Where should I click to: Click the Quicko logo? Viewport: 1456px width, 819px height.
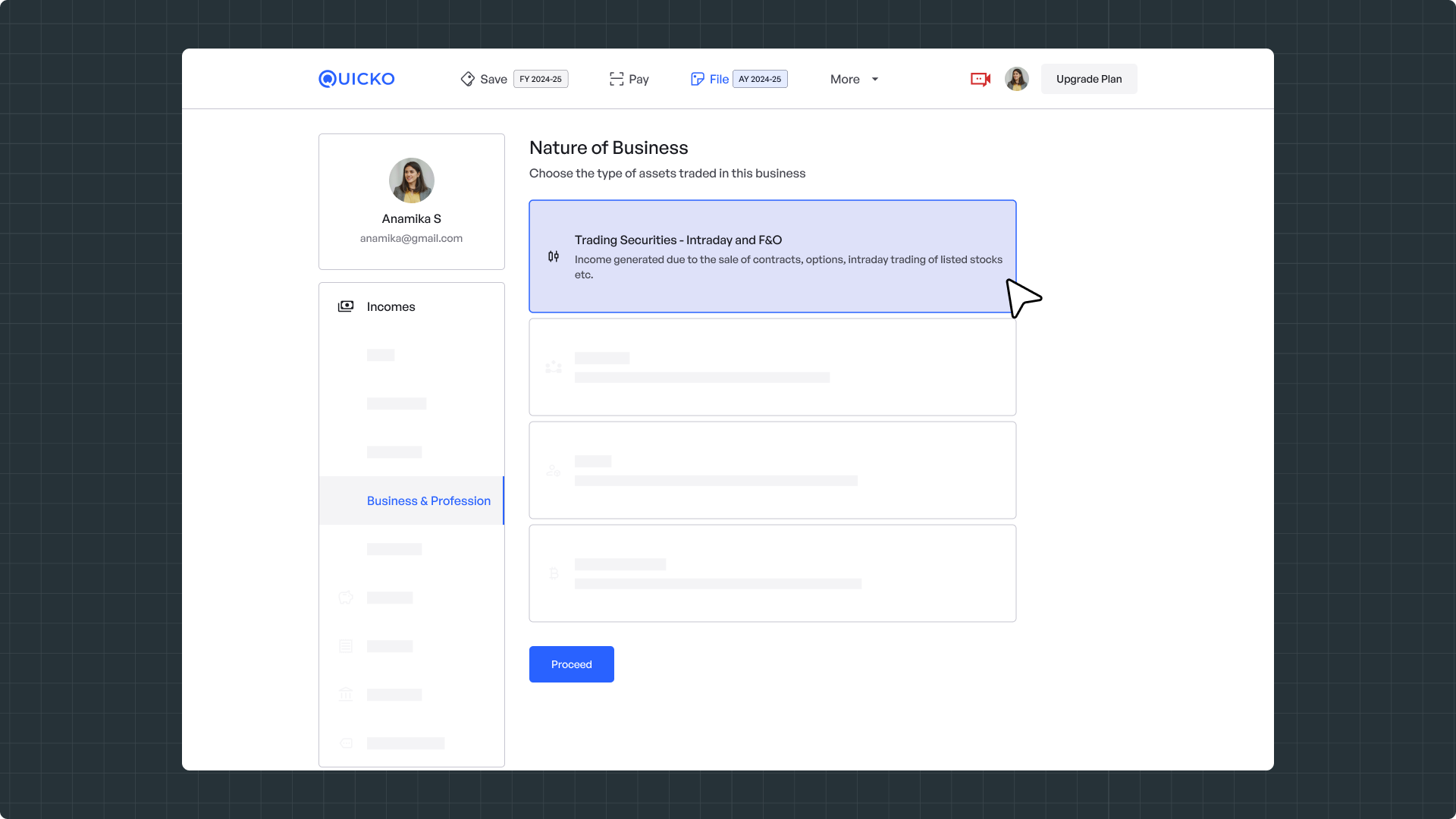pyautogui.click(x=356, y=79)
